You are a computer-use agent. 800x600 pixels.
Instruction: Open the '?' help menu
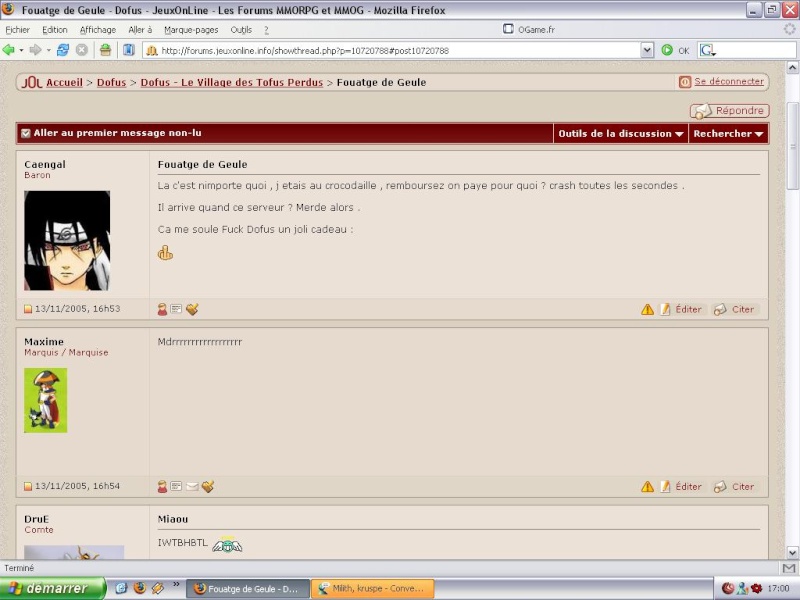click(x=266, y=30)
